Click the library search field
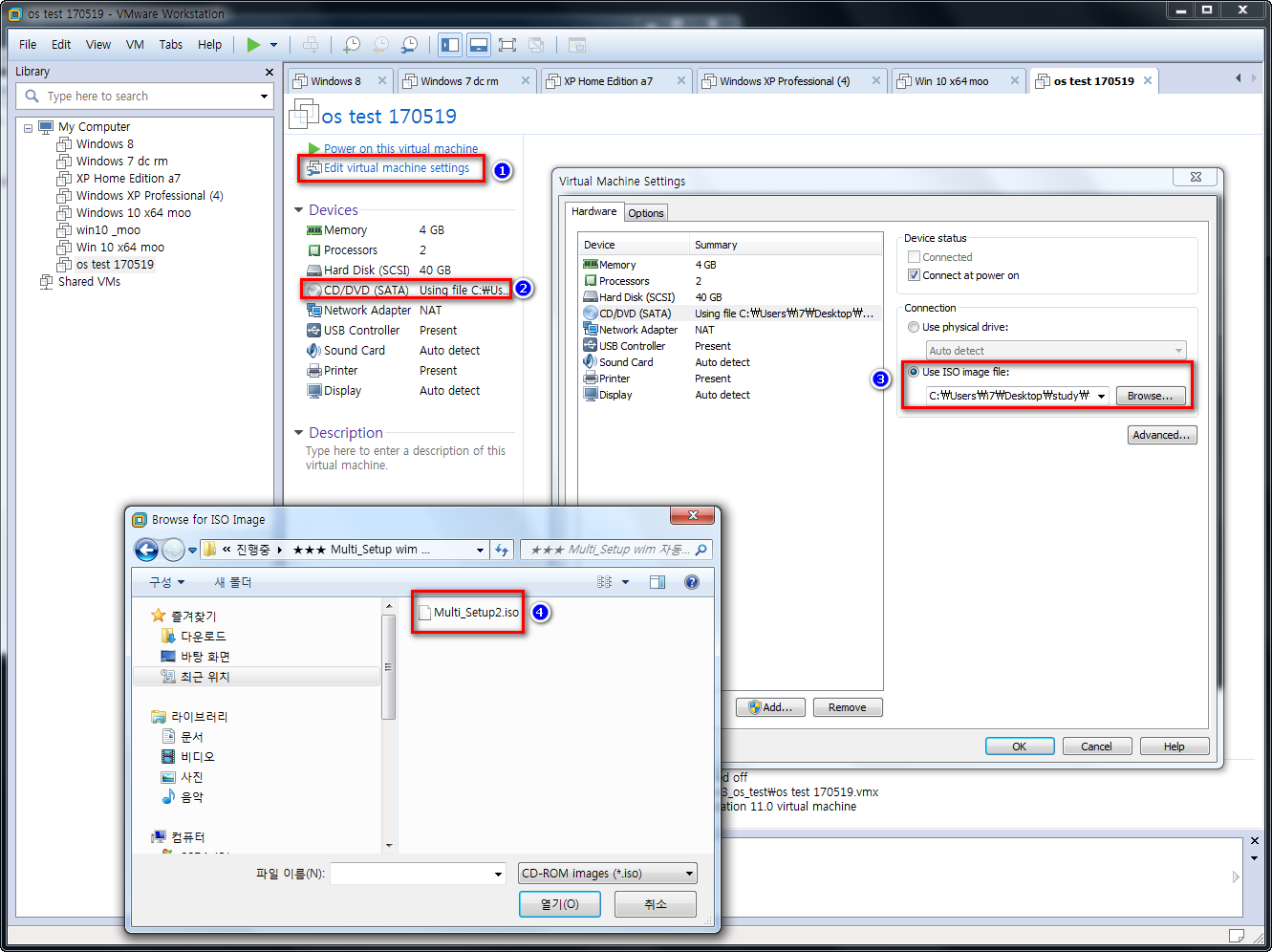The height and width of the screenshot is (952, 1272). (143, 97)
